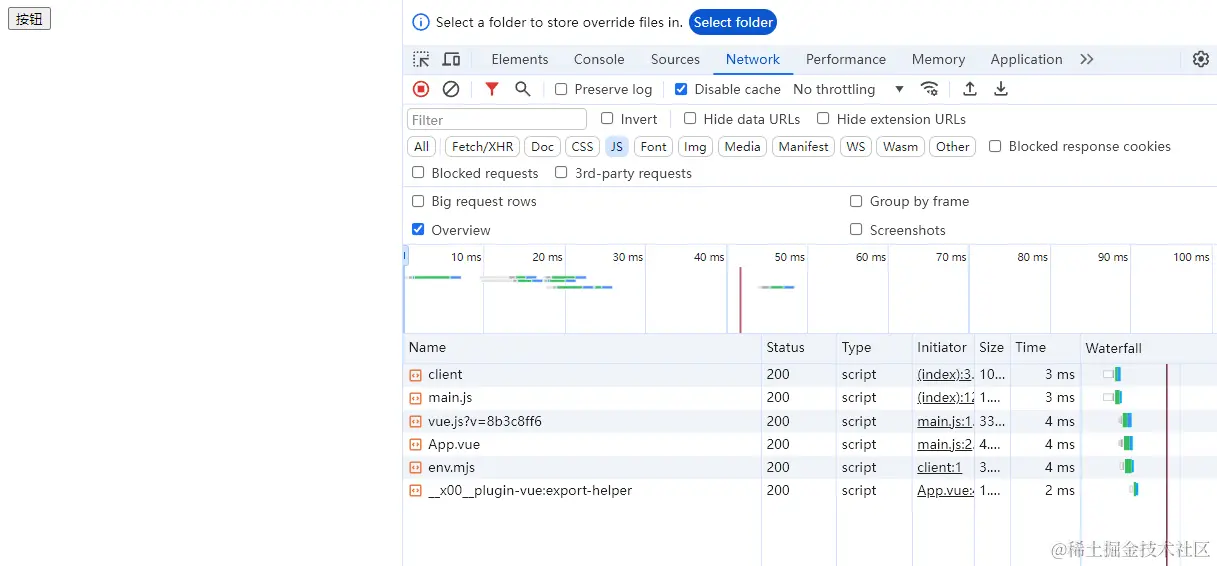Filter by Fetch/XHR requests
This screenshot has height=566, width=1217.
(482, 146)
